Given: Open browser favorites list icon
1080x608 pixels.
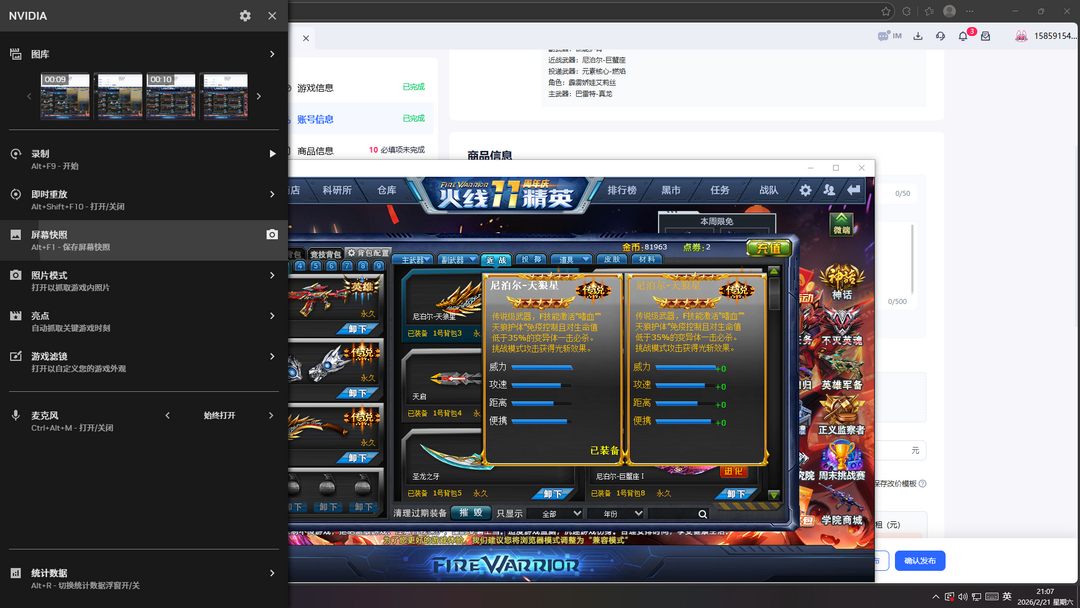Looking at the screenshot, I should click(x=928, y=11).
